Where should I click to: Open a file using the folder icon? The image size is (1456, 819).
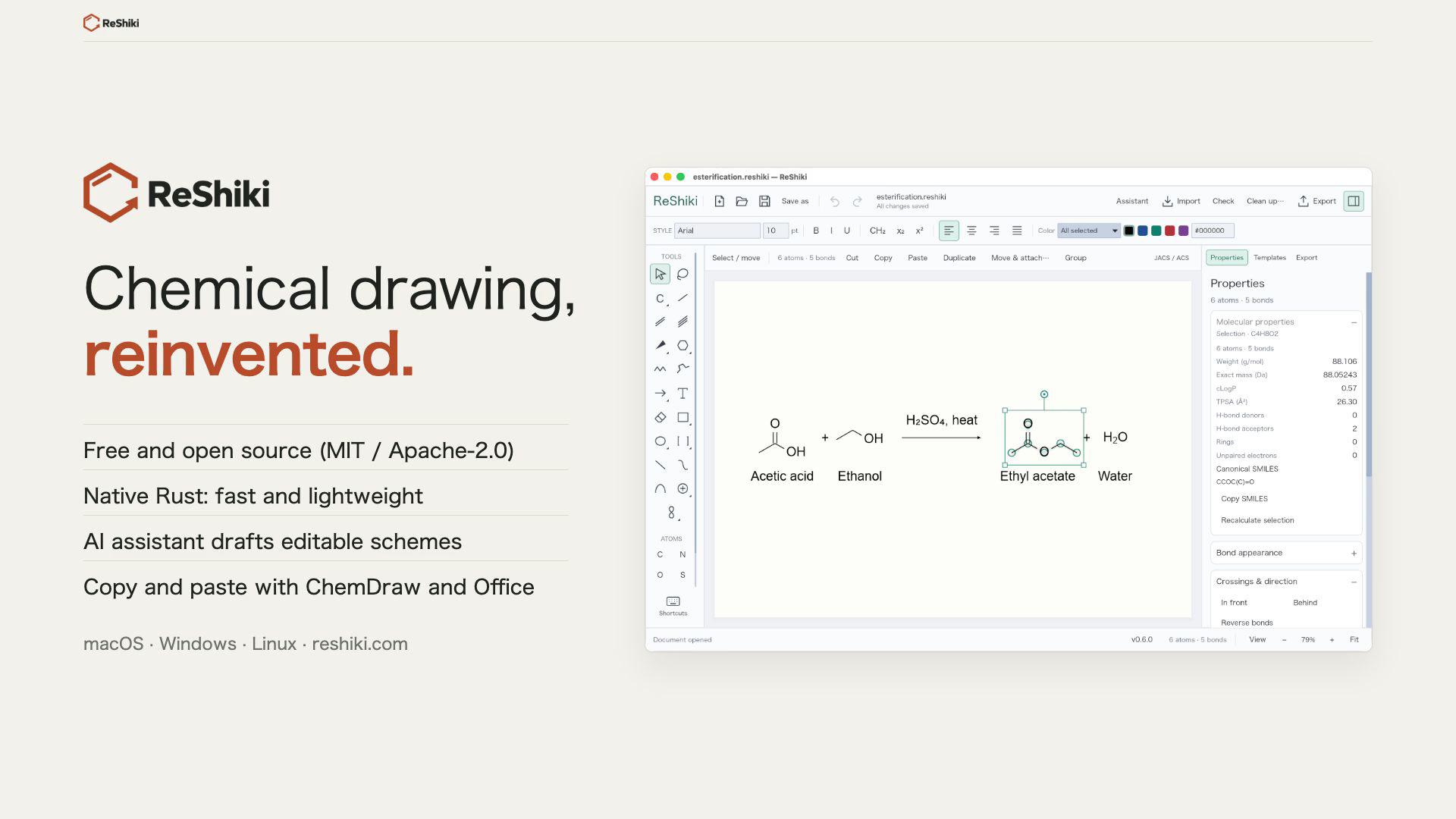[x=742, y=201]
